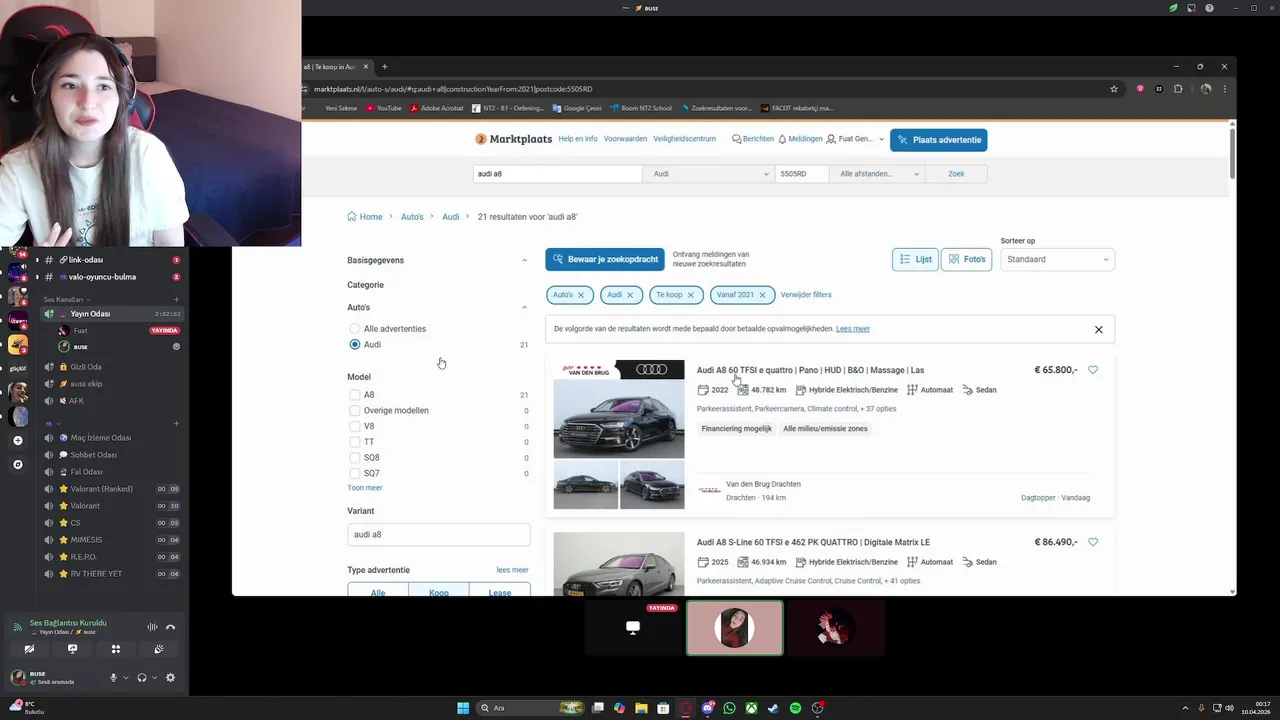Open Discord soundboard button
The width and height of the screenshot is (1280, 720).
click(159, 649)
